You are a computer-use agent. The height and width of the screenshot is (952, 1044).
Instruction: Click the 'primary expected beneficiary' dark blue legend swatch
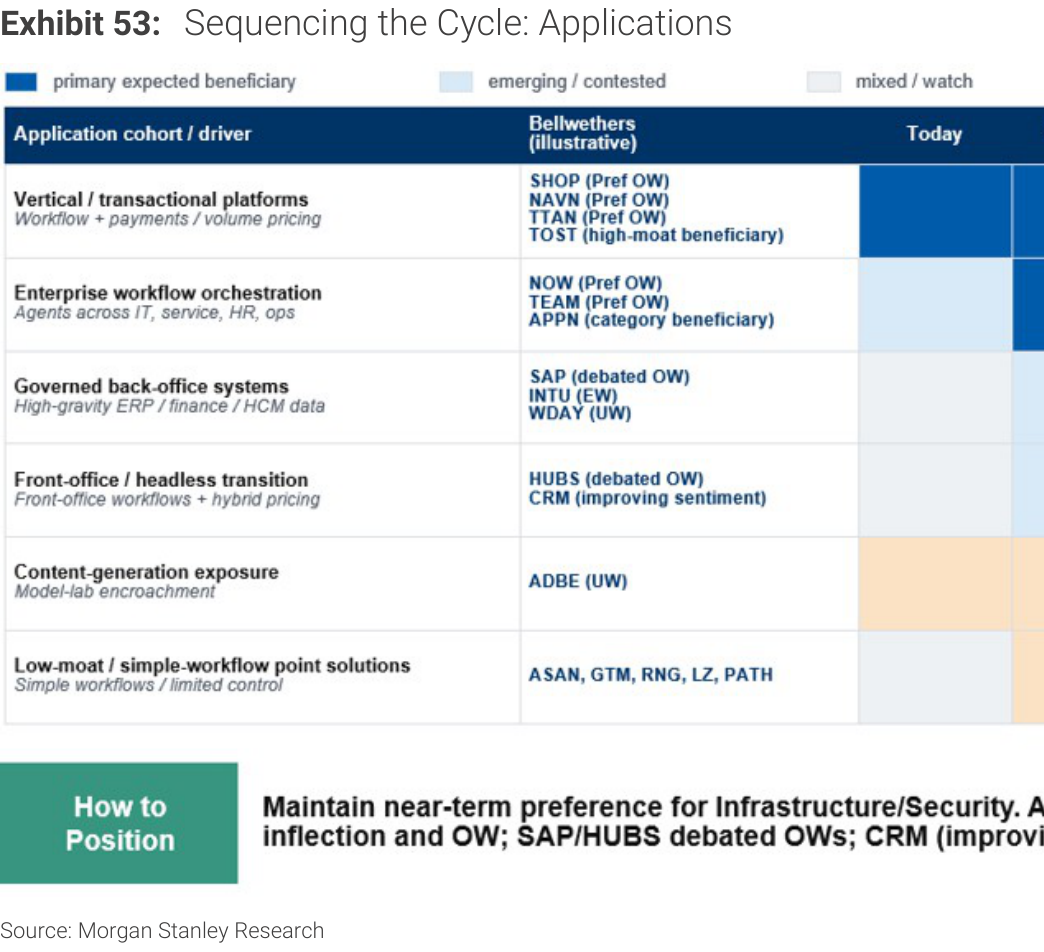pos(21,82)
